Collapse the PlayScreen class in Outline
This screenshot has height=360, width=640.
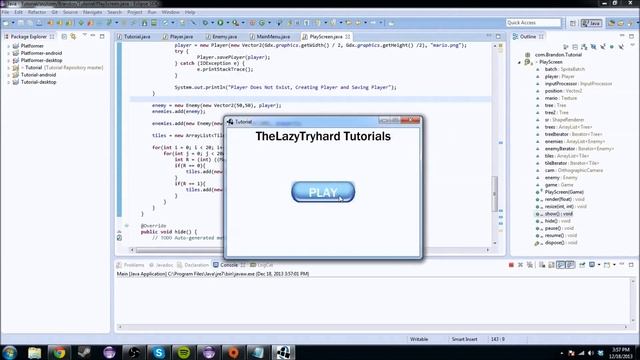[x=519, y=62]
